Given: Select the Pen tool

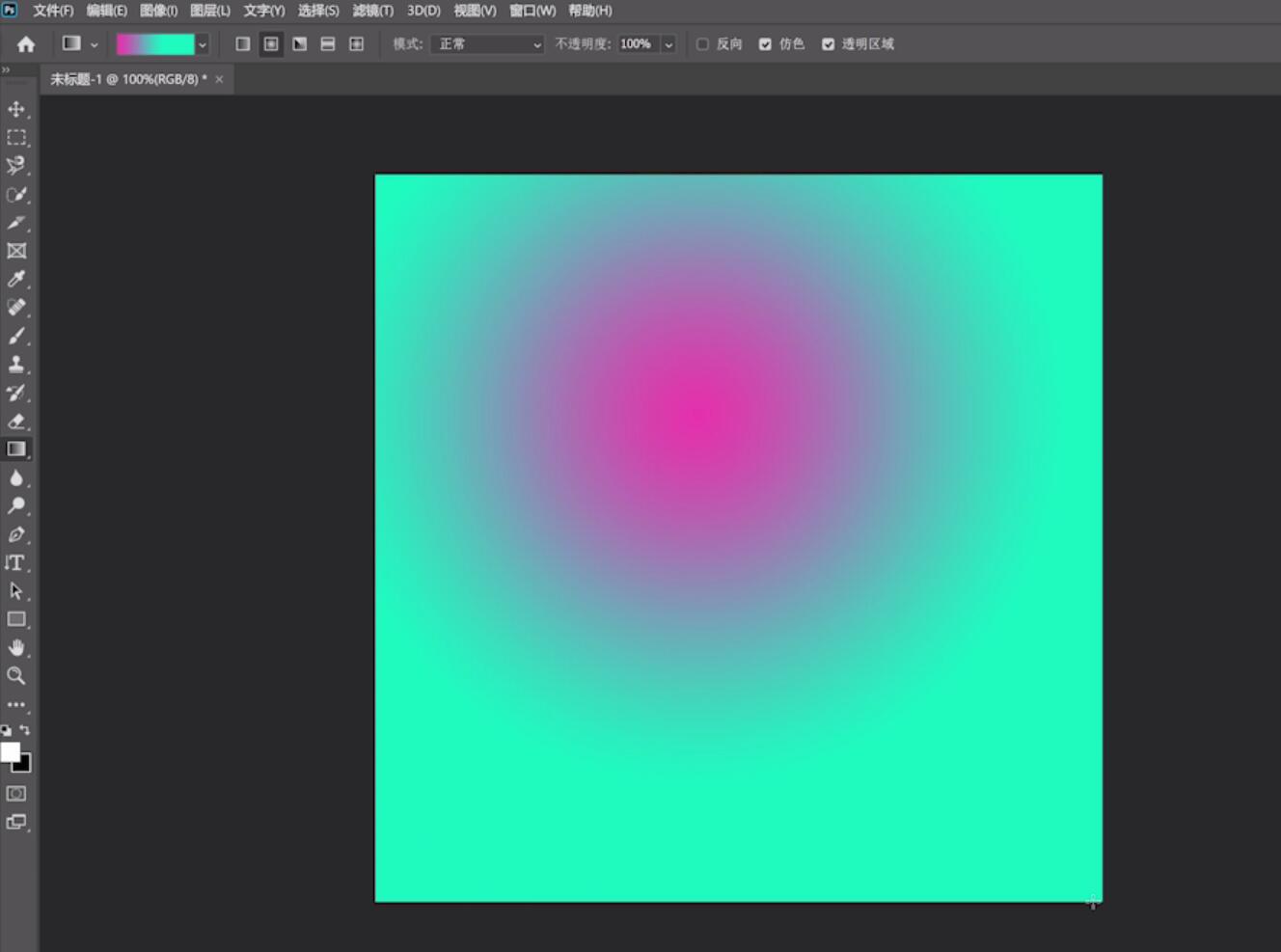Looking at the screenshot, I should point(16,534).
